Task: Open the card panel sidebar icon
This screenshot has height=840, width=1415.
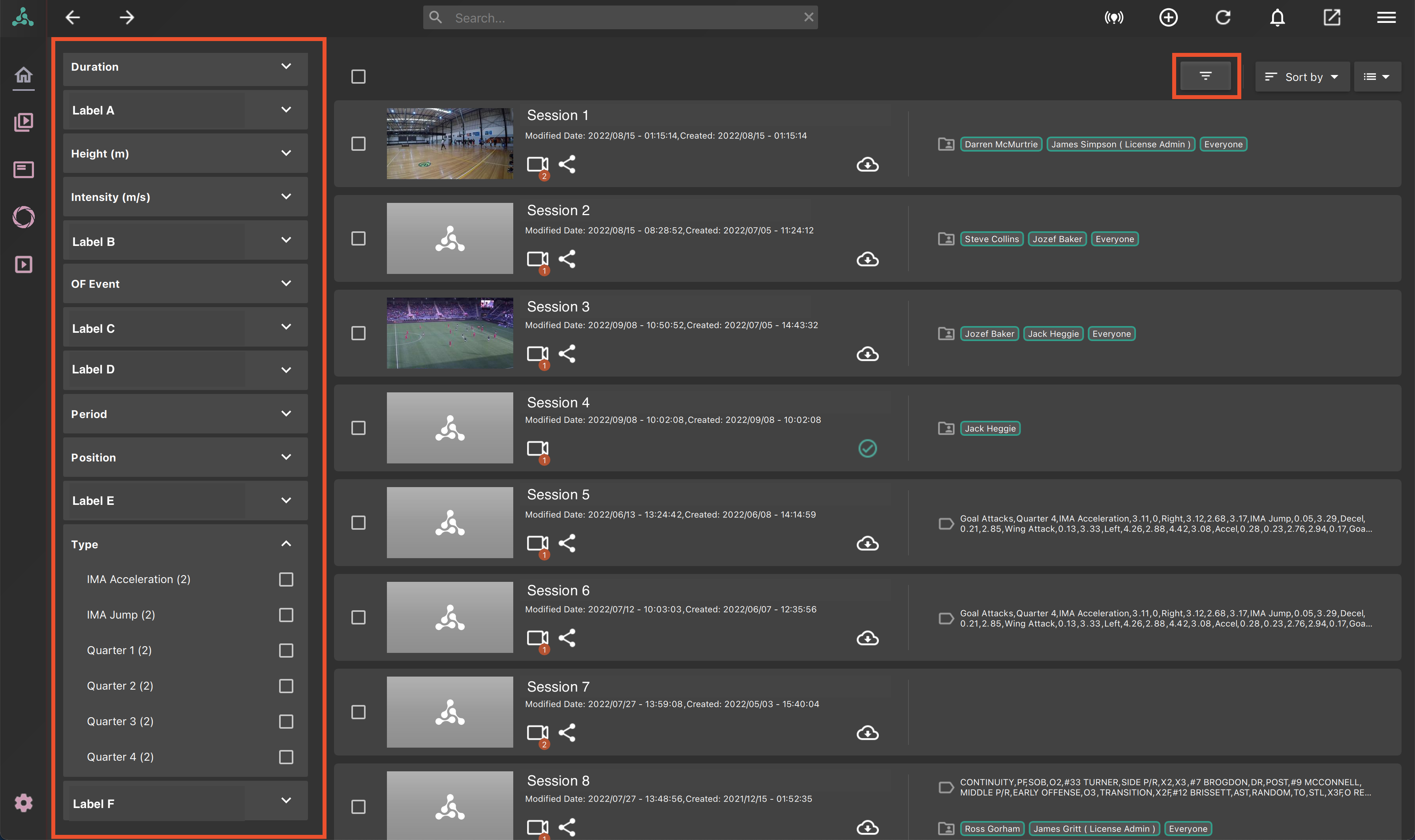Action: point(23,169)
